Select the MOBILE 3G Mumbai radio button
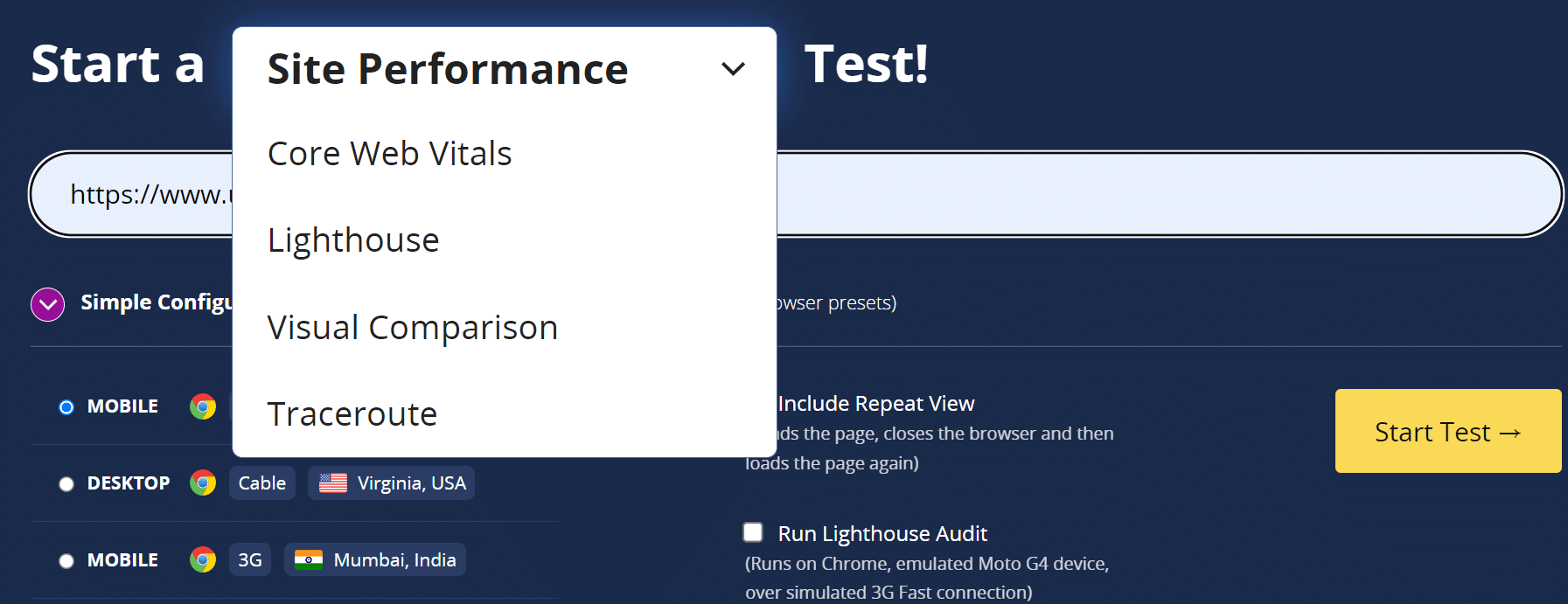This screenshot has width=1568, height=604. point(66,561)
